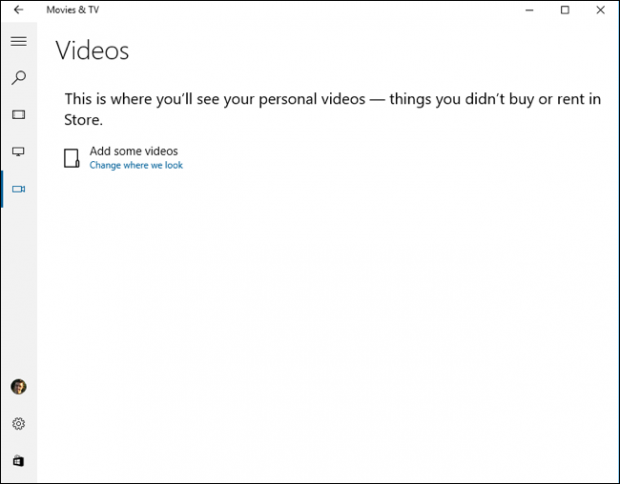Click the "Movies & TV" window title
620x484 pixels.
(73, 10)
